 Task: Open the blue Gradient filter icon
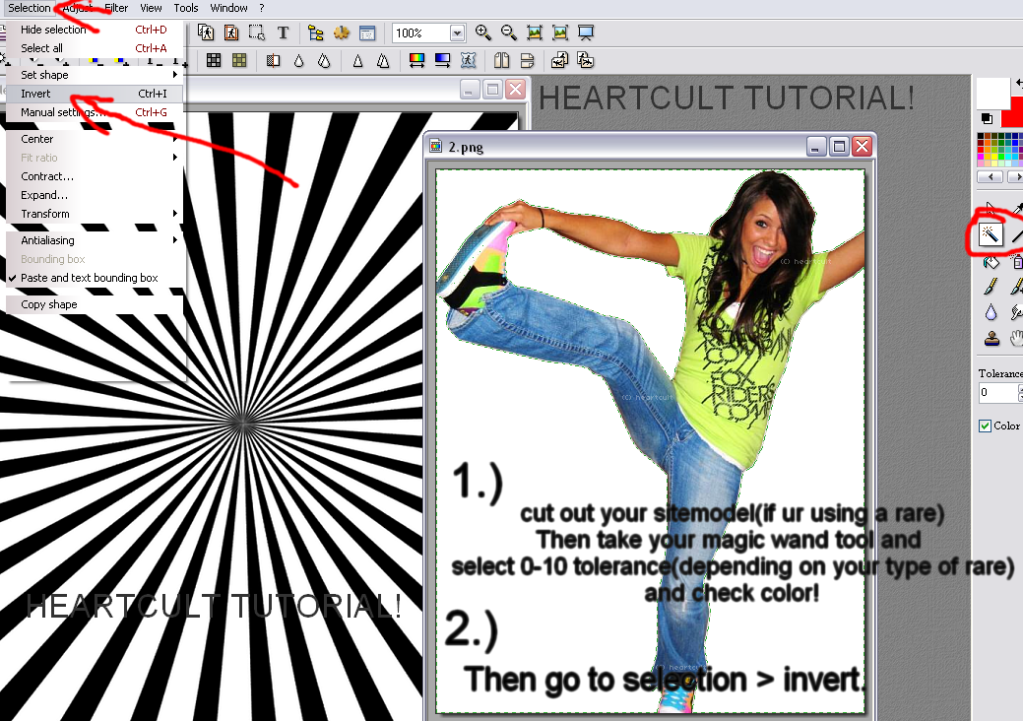[442, 61]
